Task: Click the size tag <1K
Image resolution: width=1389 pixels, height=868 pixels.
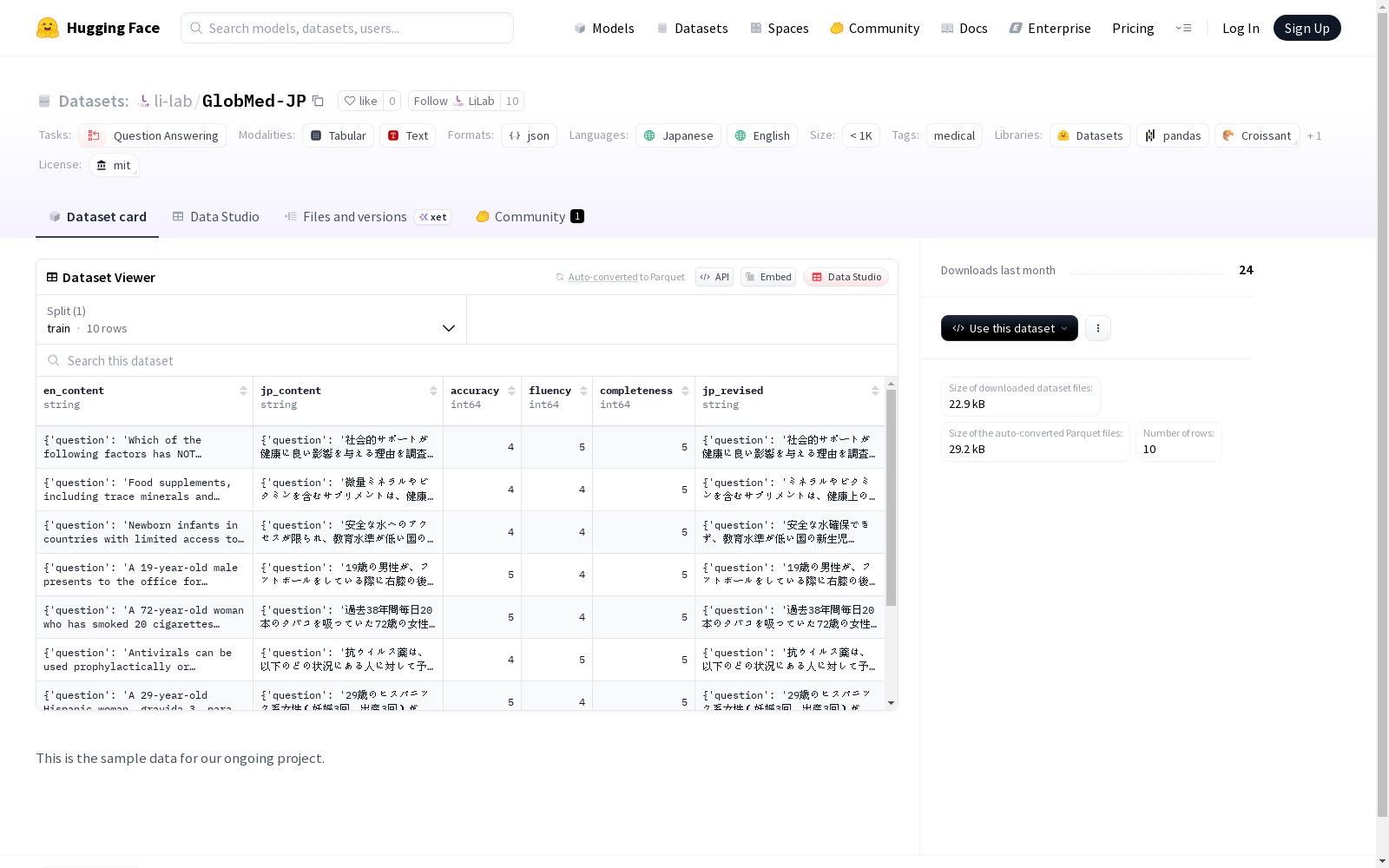Action: tap(861, 135)
